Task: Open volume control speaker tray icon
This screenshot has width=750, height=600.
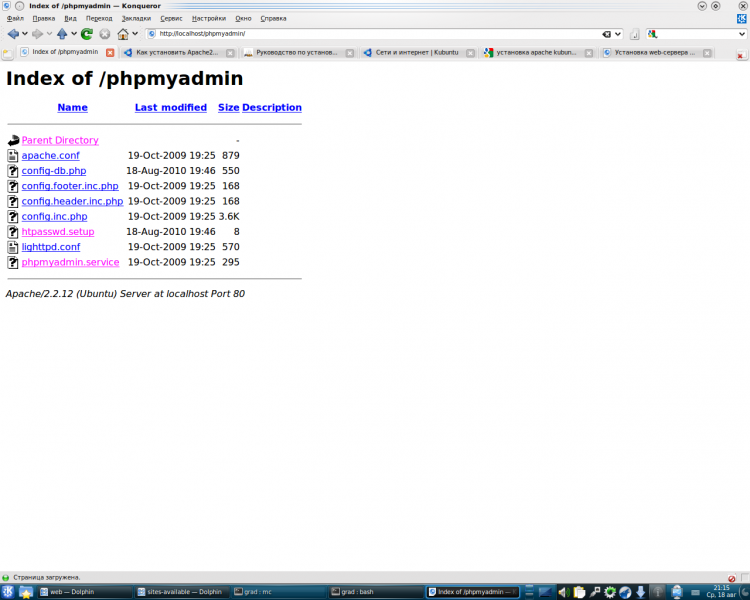Action: click(563, 592)
